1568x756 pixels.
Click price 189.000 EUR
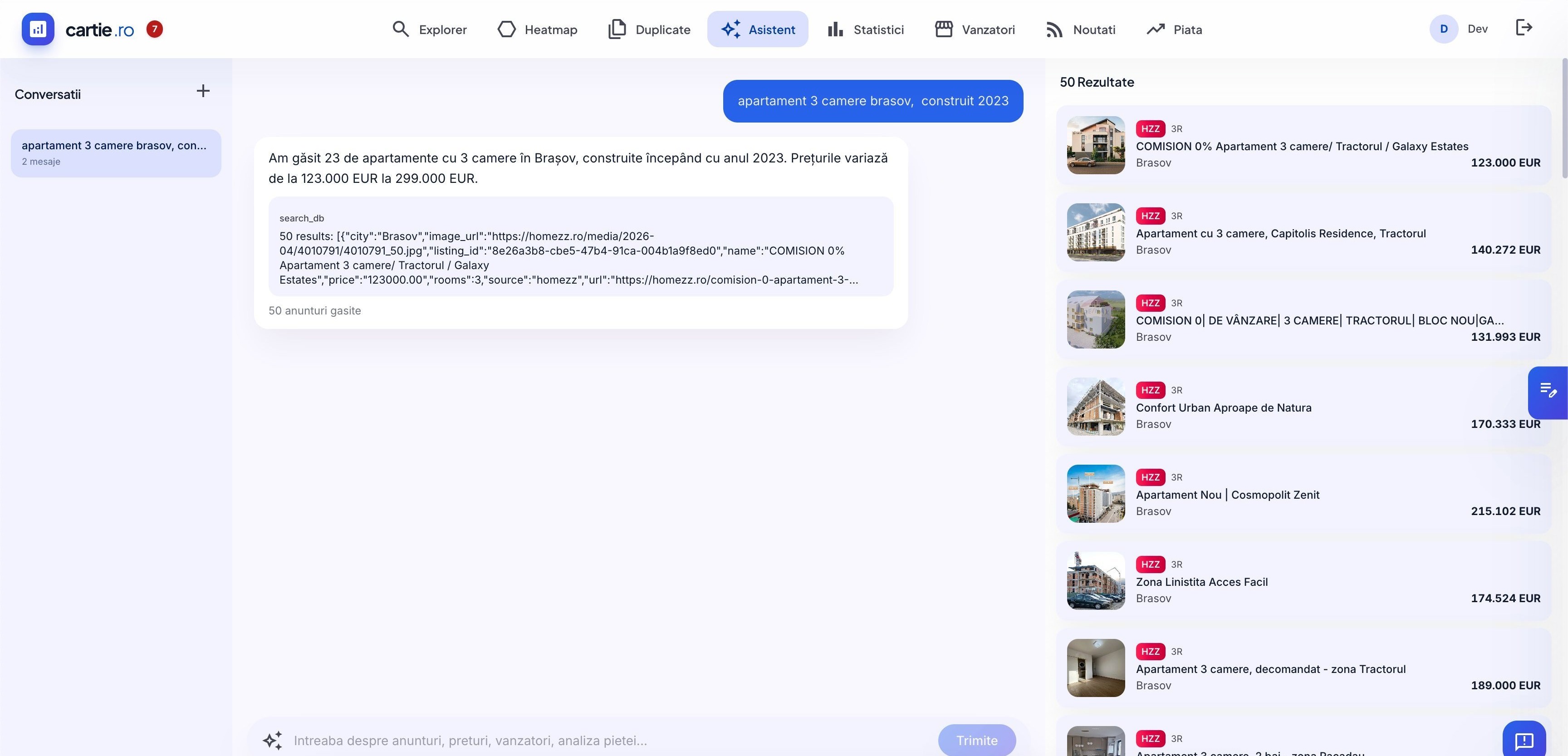click(x=1505, y=685)
